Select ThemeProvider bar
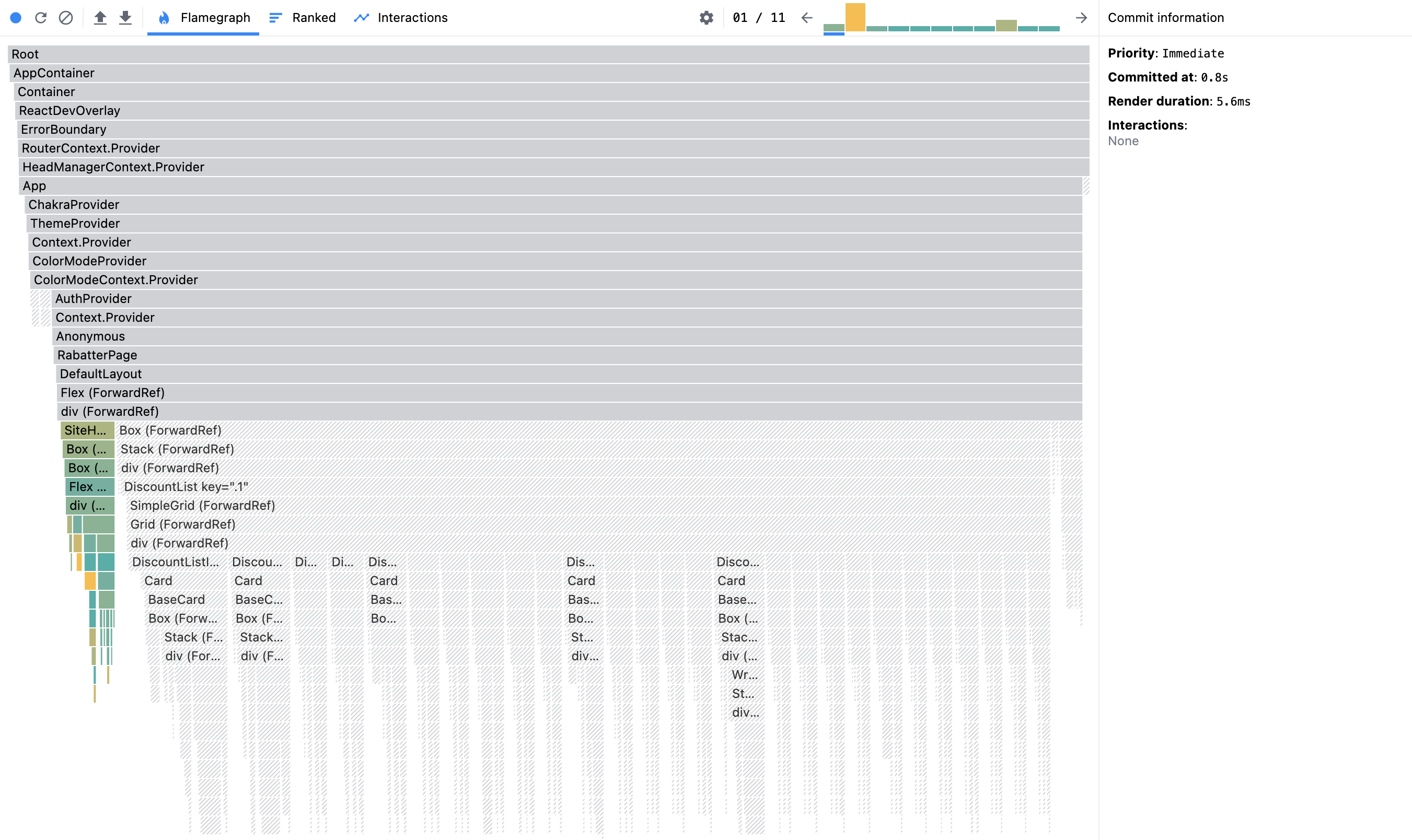 click(554, 224)
